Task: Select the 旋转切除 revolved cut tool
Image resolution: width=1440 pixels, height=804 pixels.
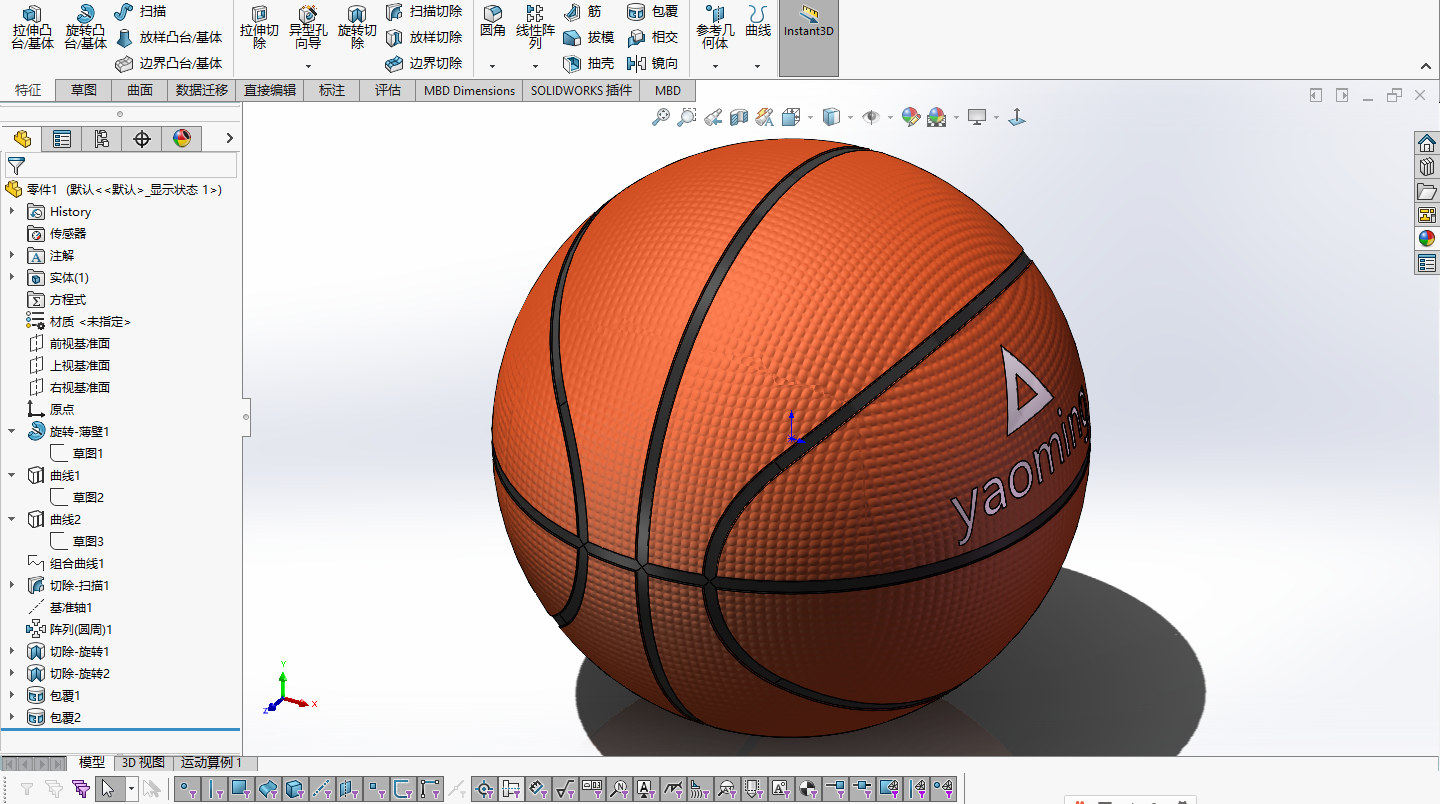Action: 357,27
